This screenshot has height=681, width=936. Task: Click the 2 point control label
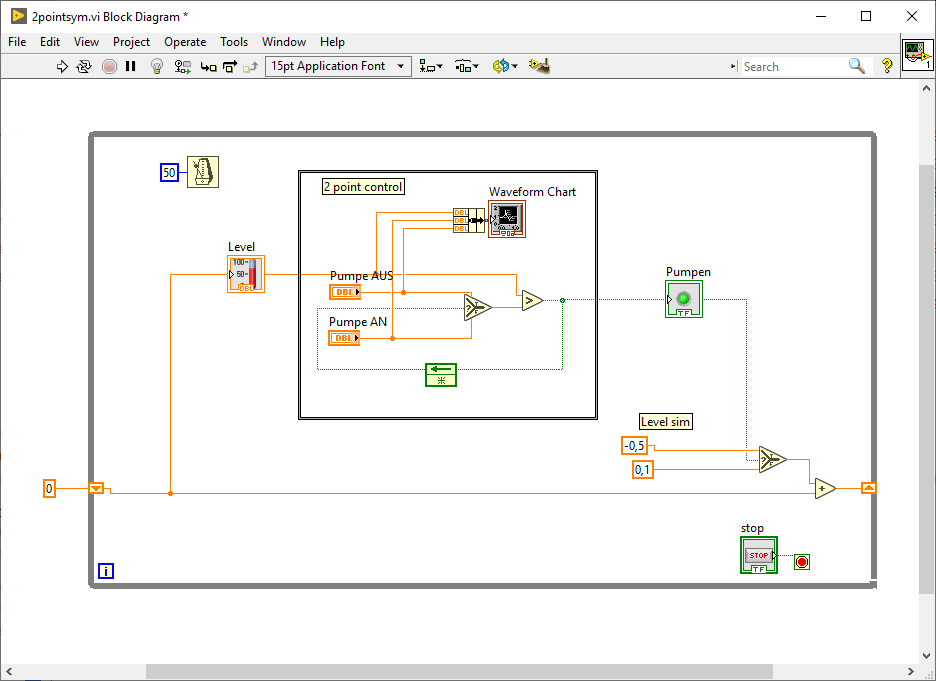364,187
